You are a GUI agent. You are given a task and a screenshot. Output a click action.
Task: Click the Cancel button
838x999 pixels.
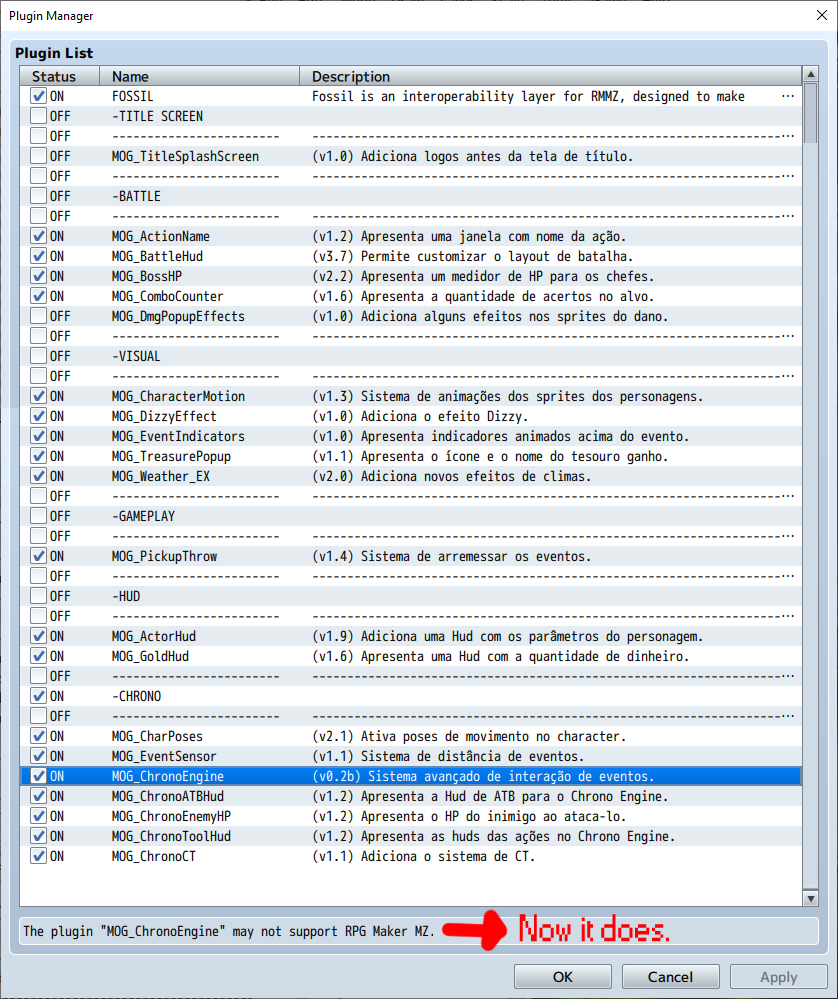point(670,977)
